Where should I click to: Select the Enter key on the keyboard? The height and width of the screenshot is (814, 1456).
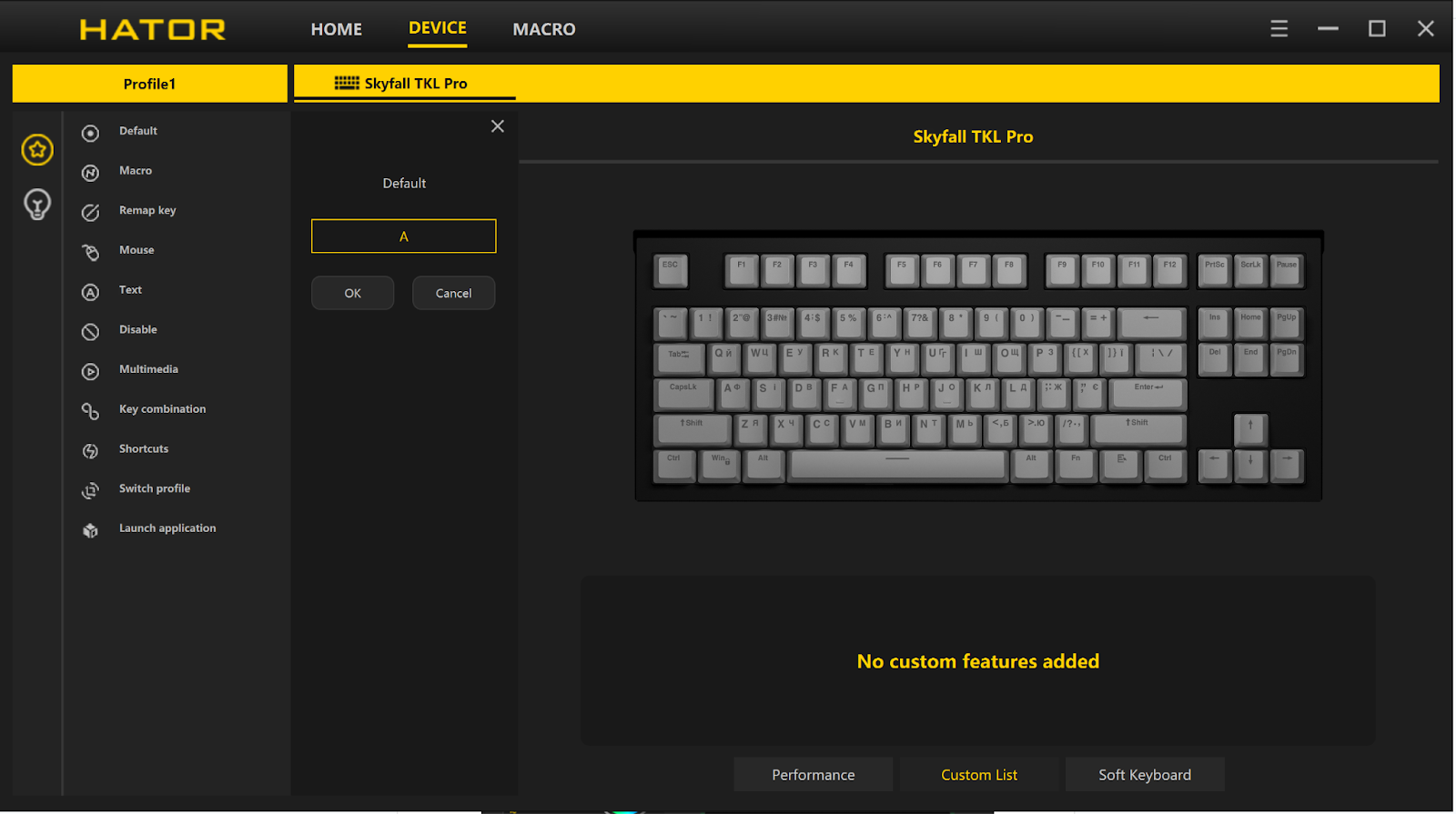click(1148, 394)
